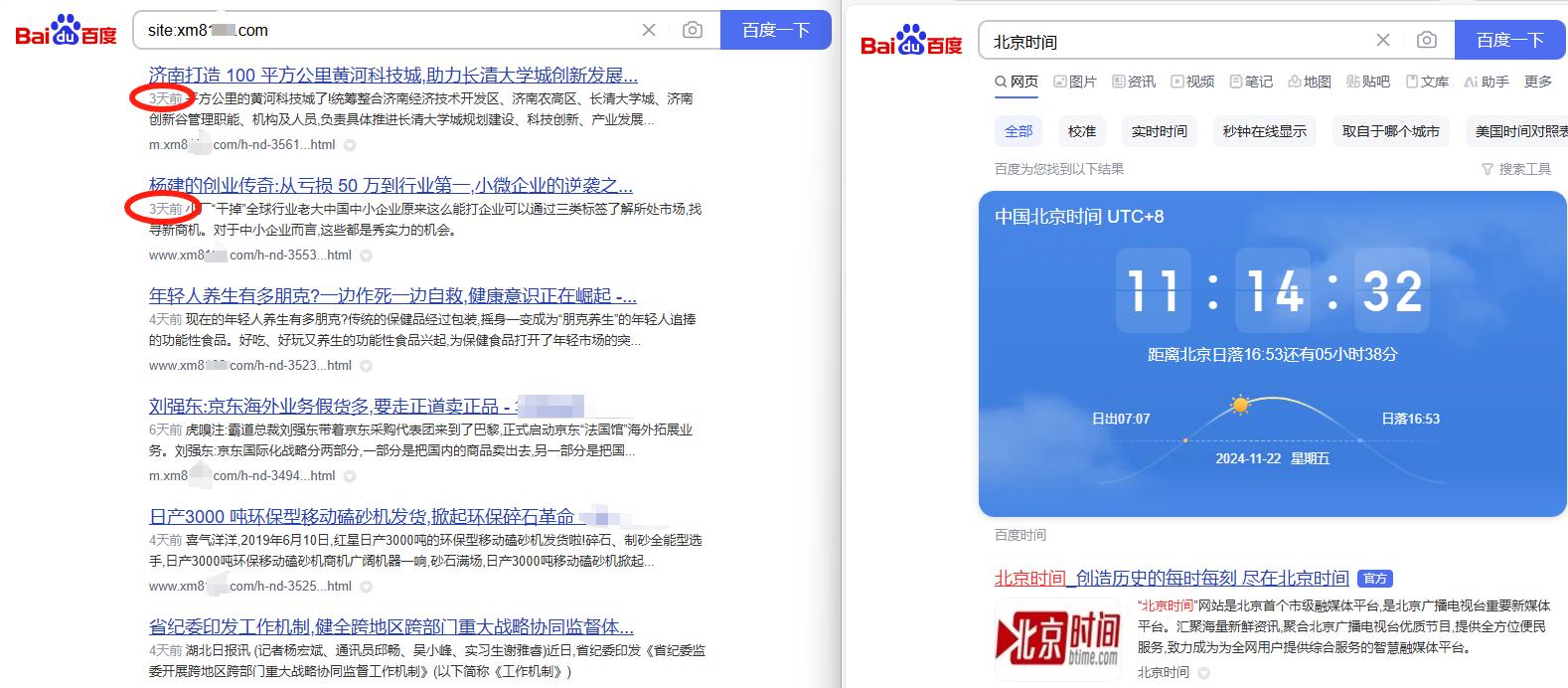Click 百度为您找到以下结果 text

pyautogui.click(x=1059, y=169)
